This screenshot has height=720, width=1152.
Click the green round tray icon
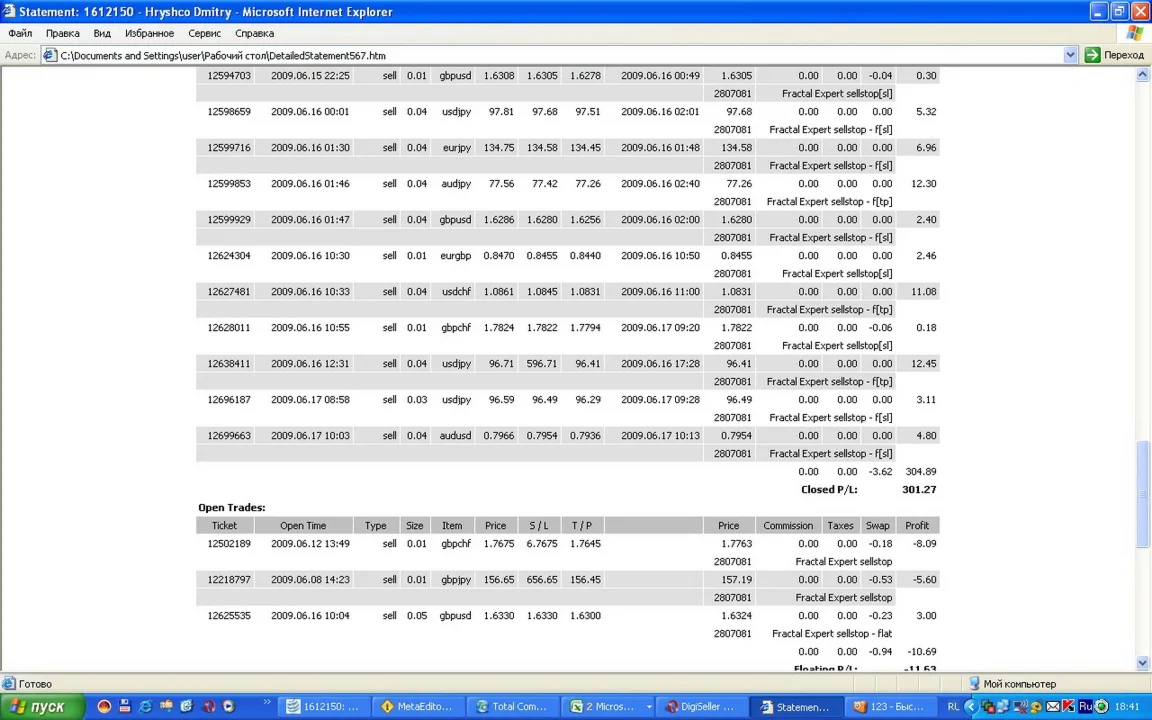point(1101,707)
